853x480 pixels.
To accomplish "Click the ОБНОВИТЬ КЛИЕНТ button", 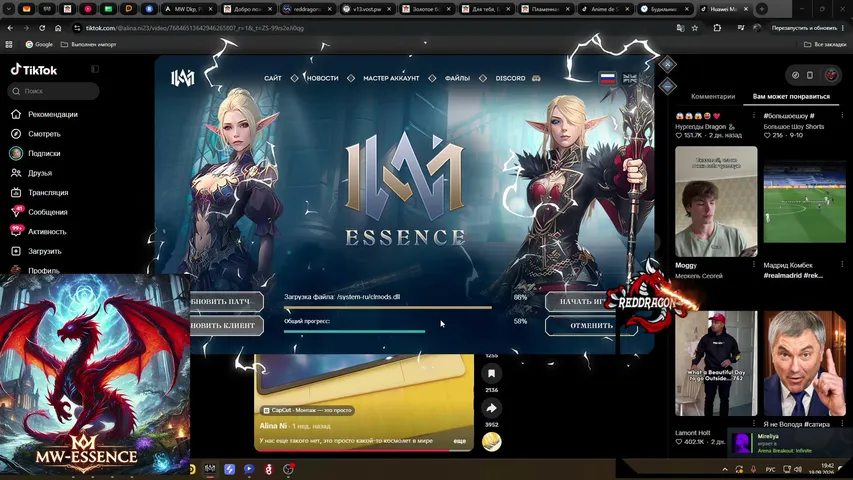I will coord(226,325).
